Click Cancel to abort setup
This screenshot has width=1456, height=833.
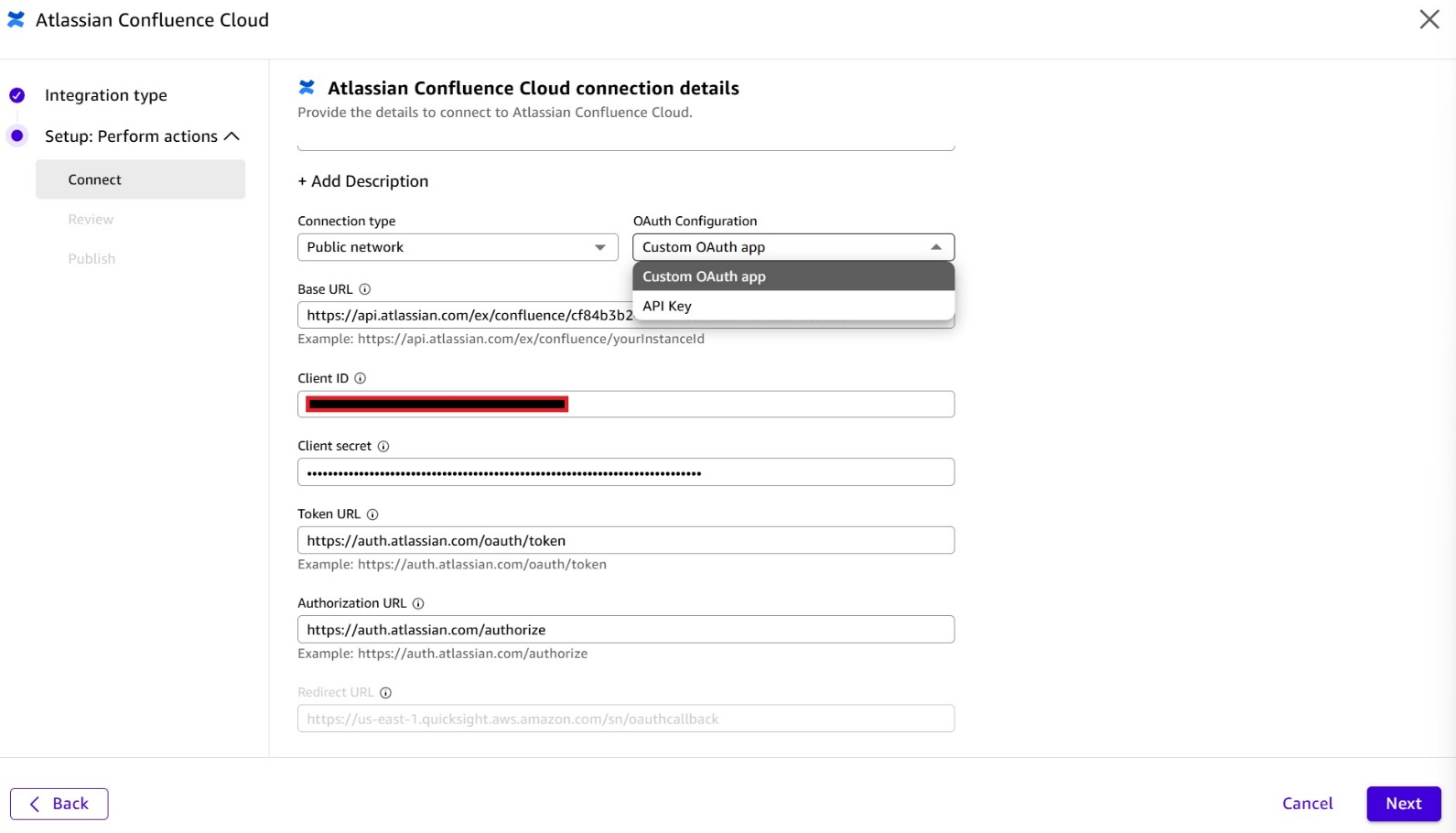1307,804
